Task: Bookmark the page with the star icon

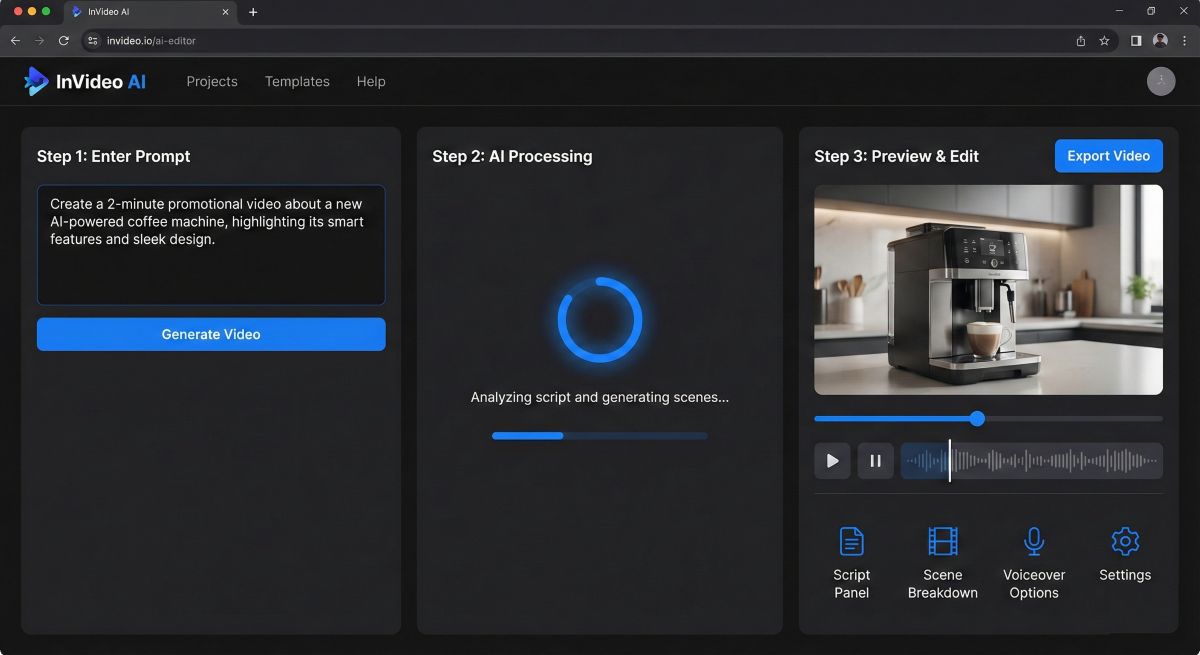Action: [x=1103, y=41]
